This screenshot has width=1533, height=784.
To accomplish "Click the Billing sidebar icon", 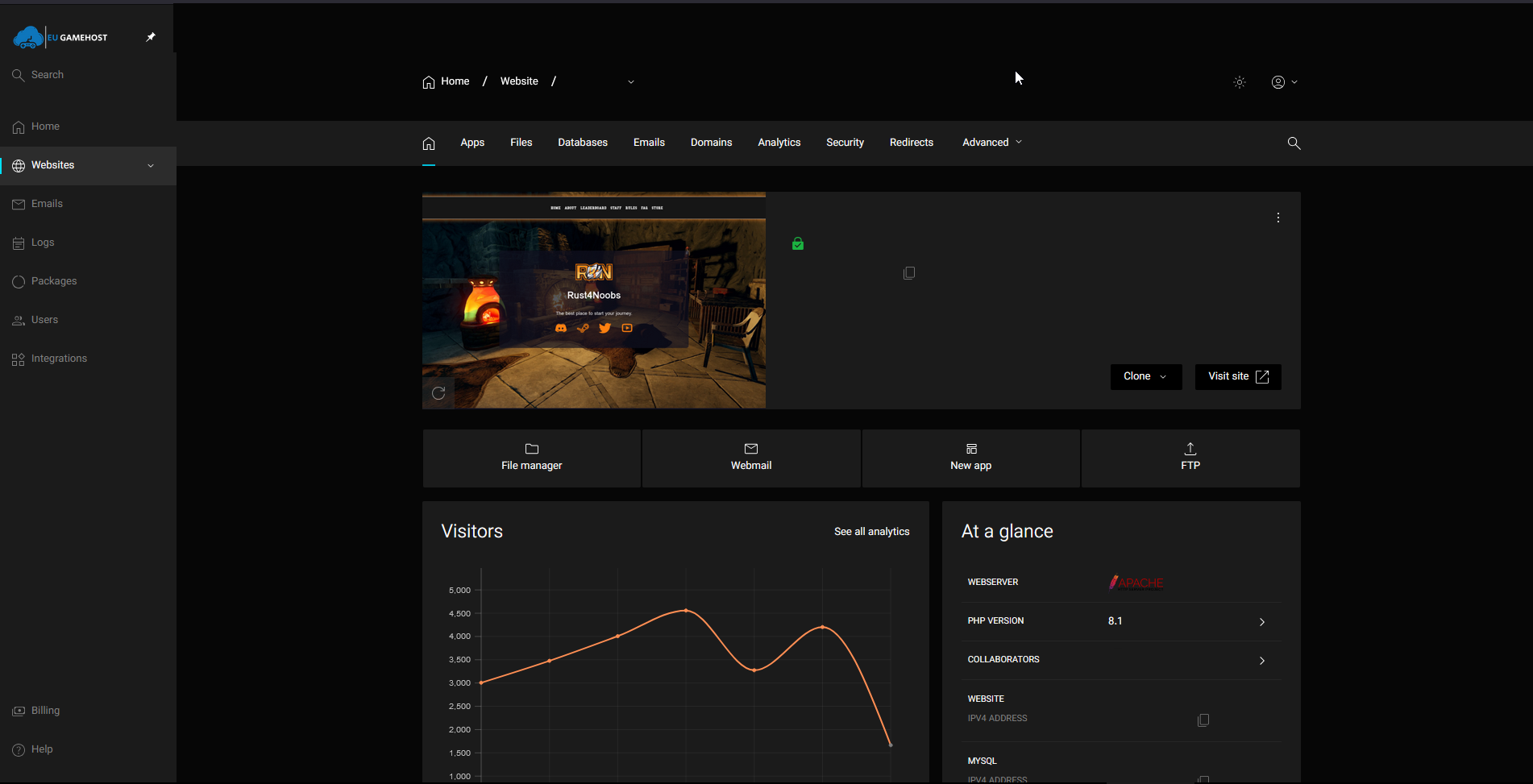I will coord(19,711).
